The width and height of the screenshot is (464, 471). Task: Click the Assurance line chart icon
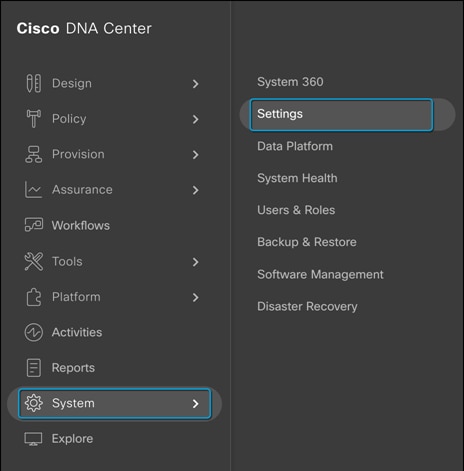[x=33, y=190]
